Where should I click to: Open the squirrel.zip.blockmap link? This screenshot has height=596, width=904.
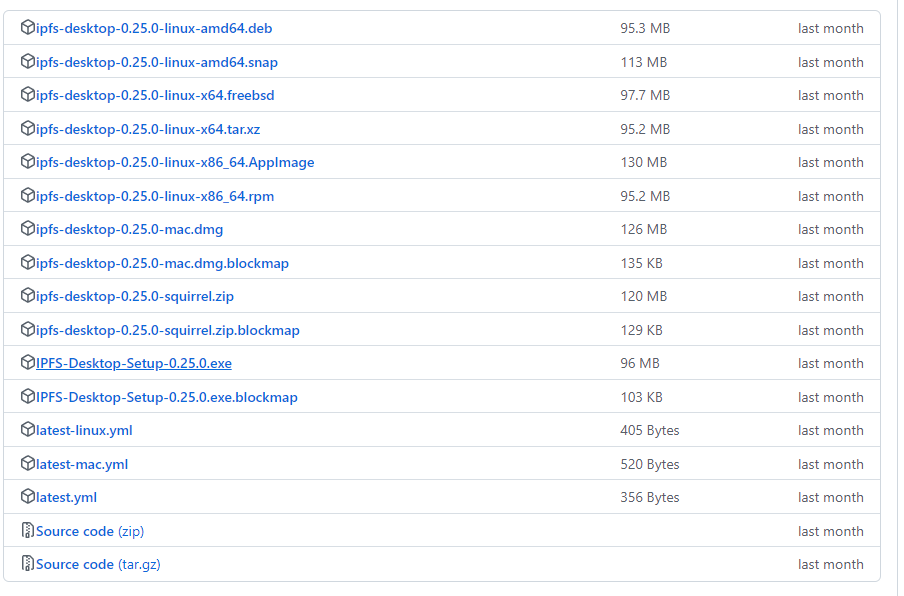(x=168, y=330)
